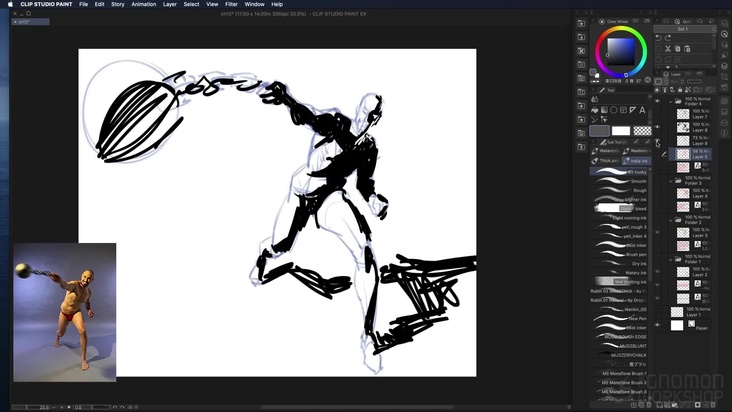This screenshot has height=412, width=732.
Task: Hide the Paper layer
Action: (x=658, y=326)
